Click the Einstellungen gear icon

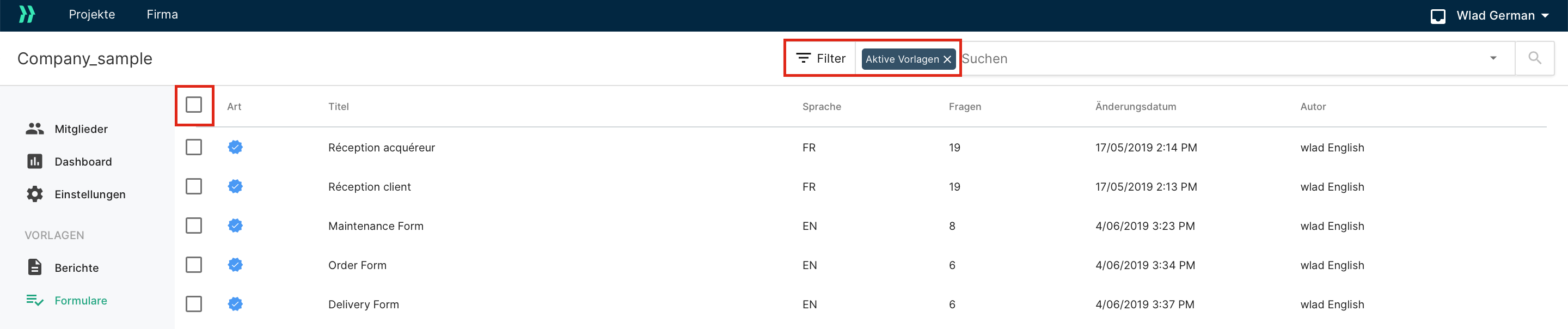click(x=35, y=194)
